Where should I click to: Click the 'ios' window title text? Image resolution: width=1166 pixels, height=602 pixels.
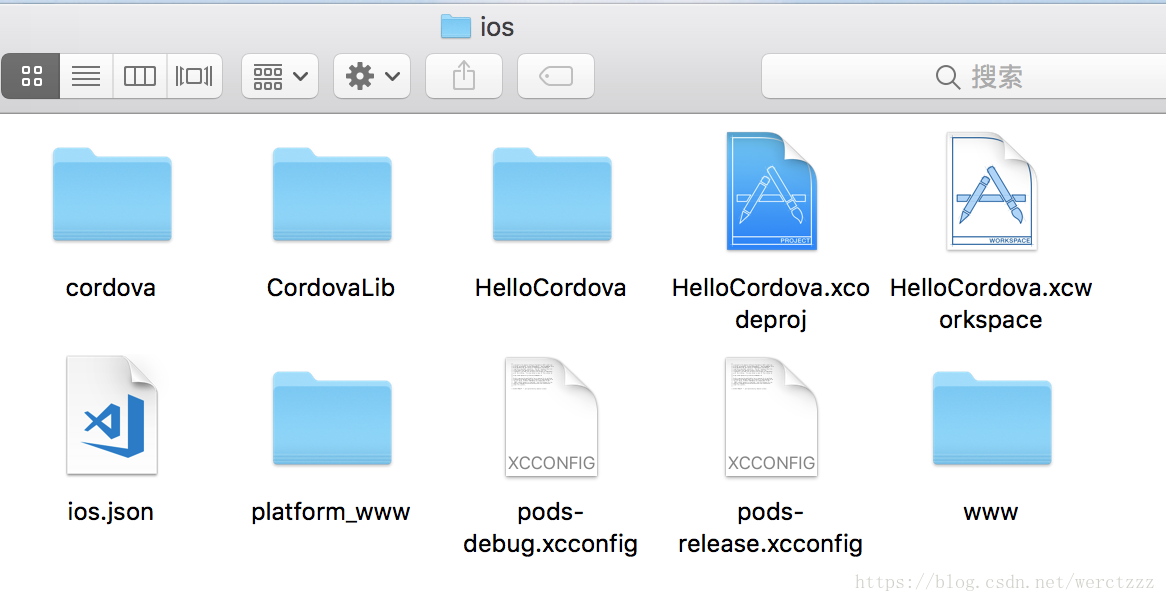click(497, 27)
